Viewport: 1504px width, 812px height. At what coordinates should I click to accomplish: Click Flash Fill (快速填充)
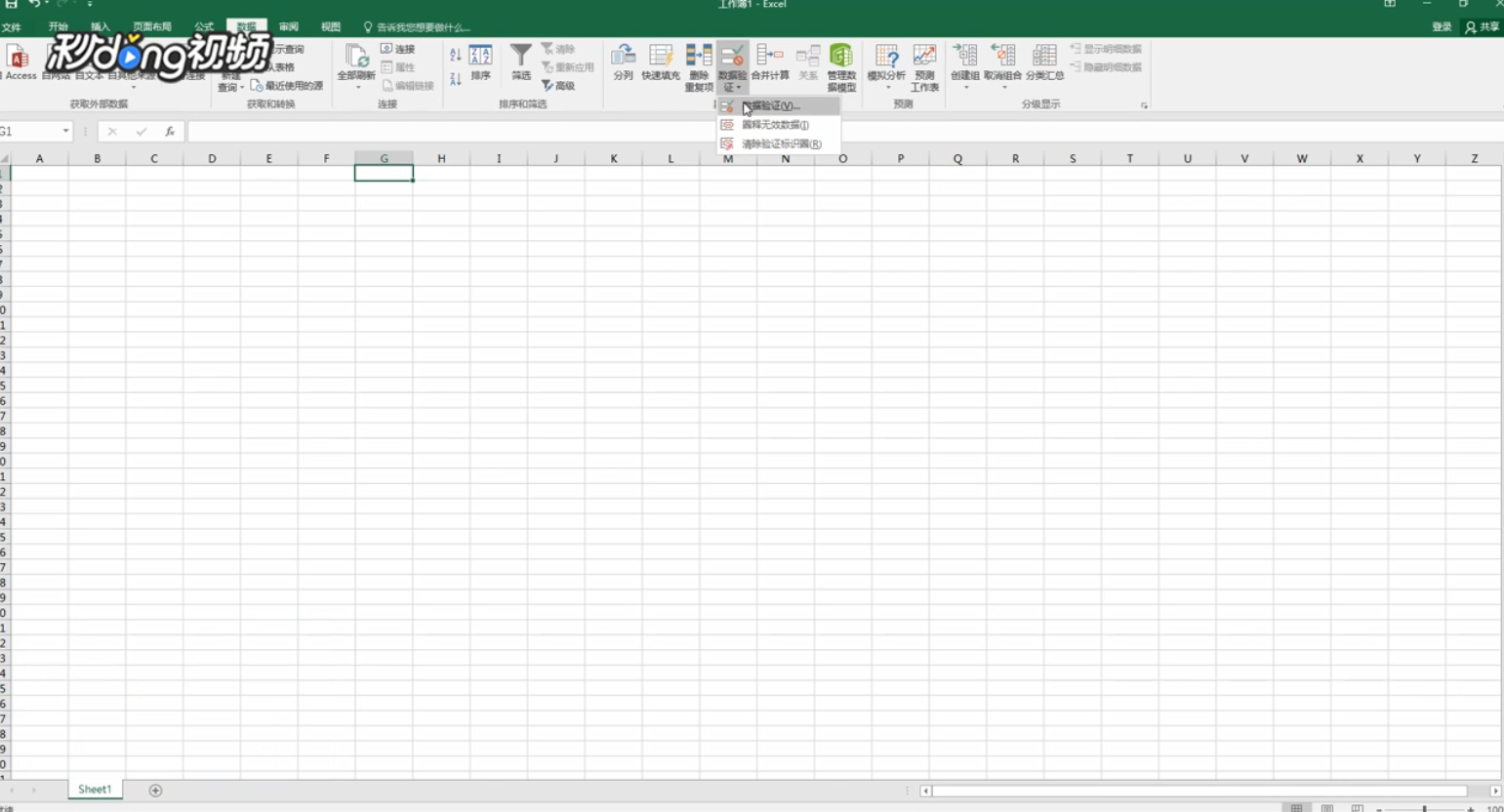click(661, 62)
